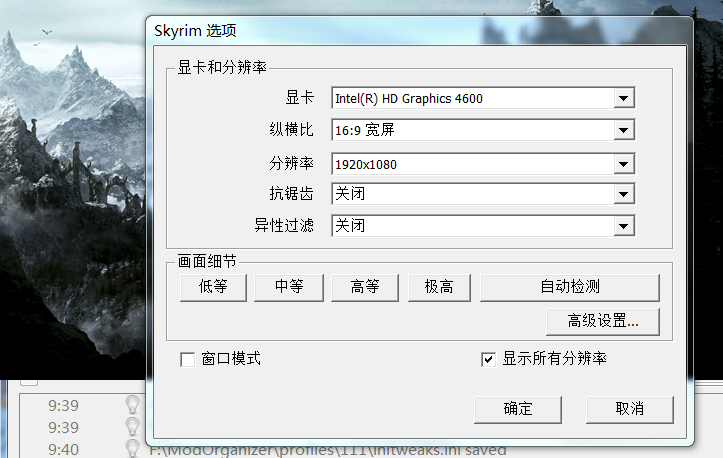Viewport: 723px width, 458px height.
Task: Click the lightbulb icon beside second 9:39 log entry
Action: pos(132,427)
